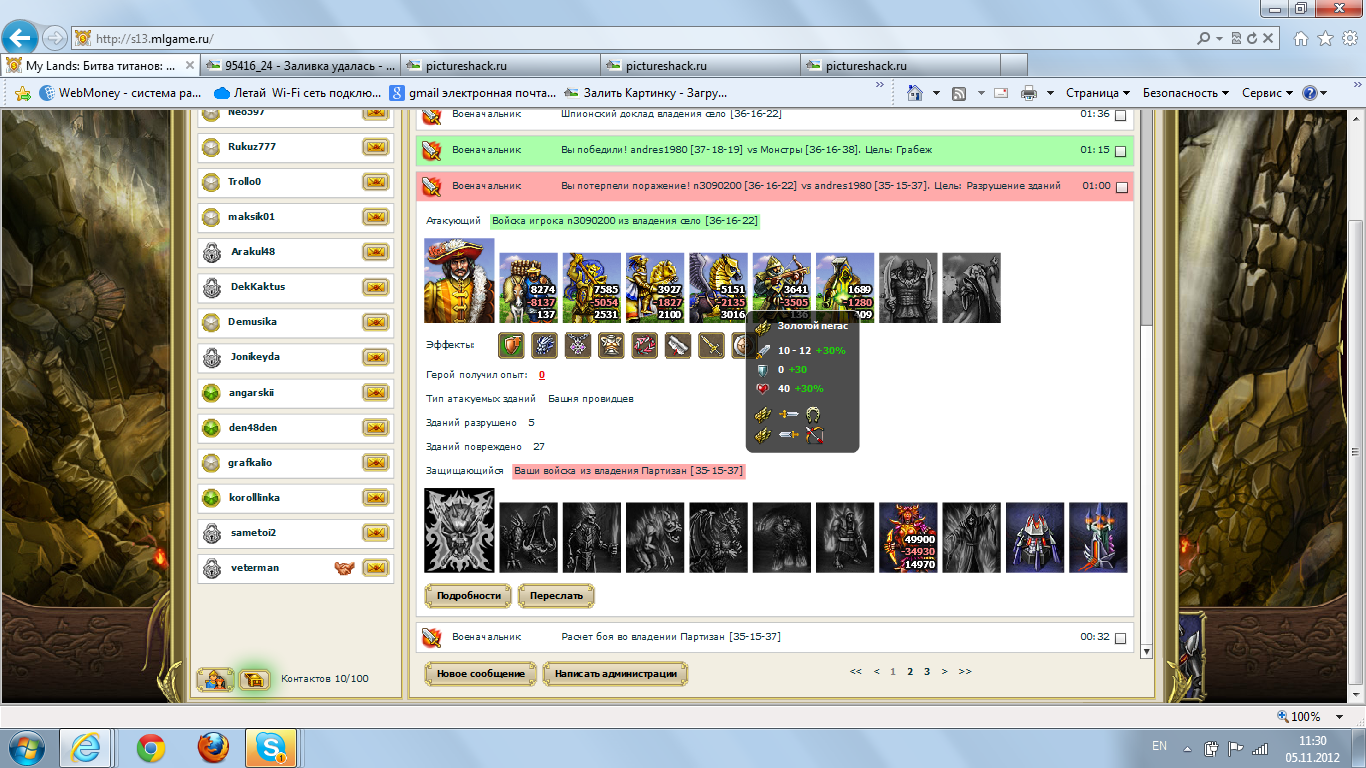Open the IE favorites star icon
The height and width of the screenshot is (768, 1366).
click(x=1325, y=38)
